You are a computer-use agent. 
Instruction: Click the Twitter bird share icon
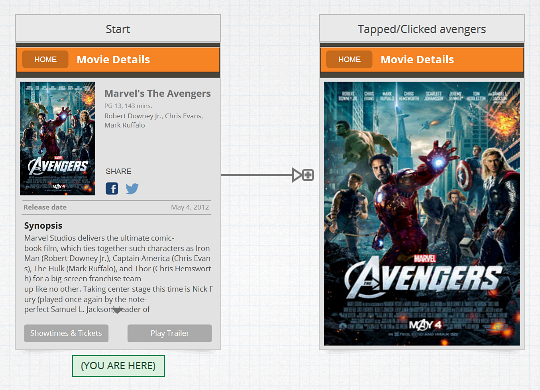132,188
